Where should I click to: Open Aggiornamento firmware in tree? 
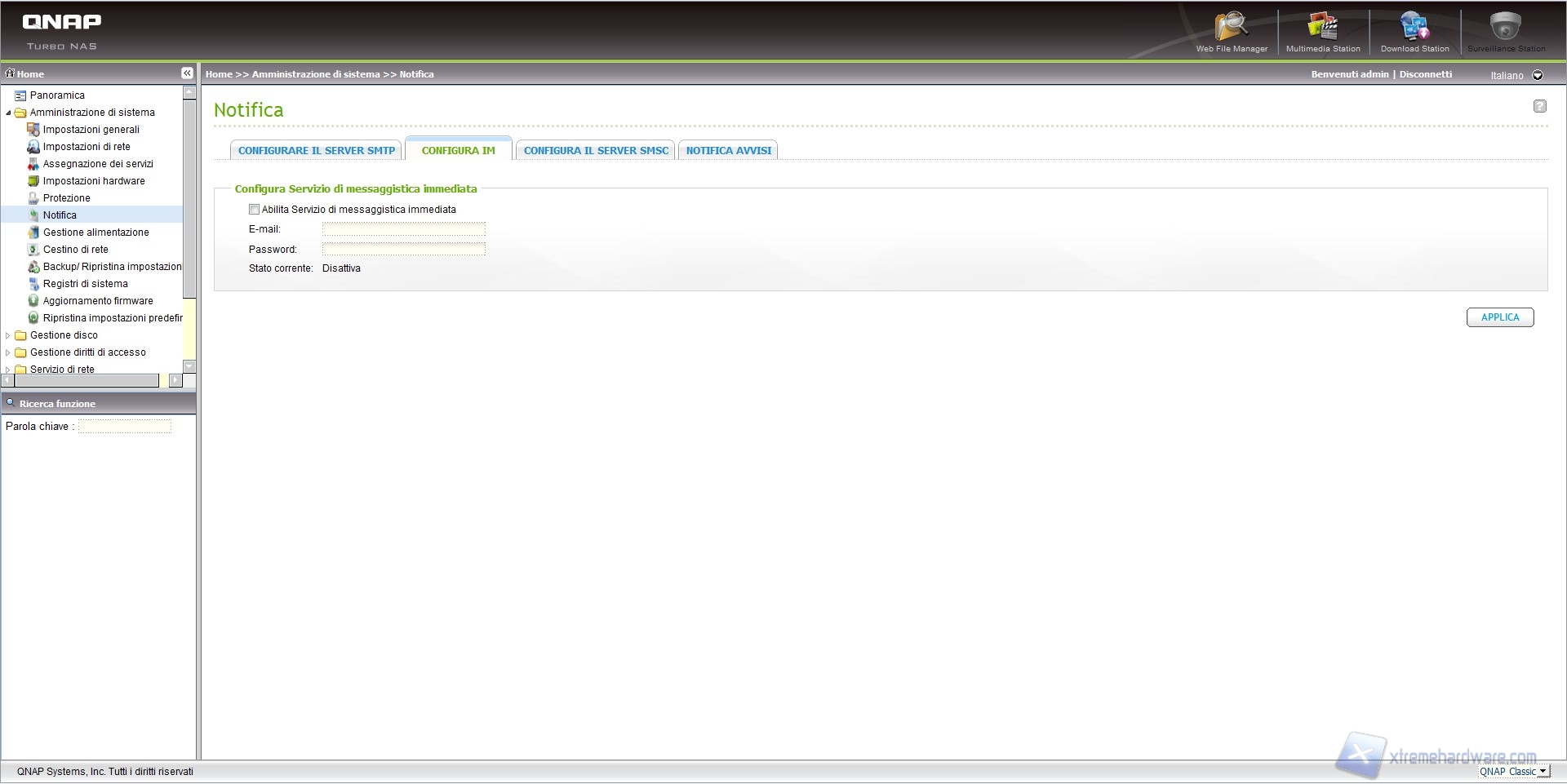(98, 301)
